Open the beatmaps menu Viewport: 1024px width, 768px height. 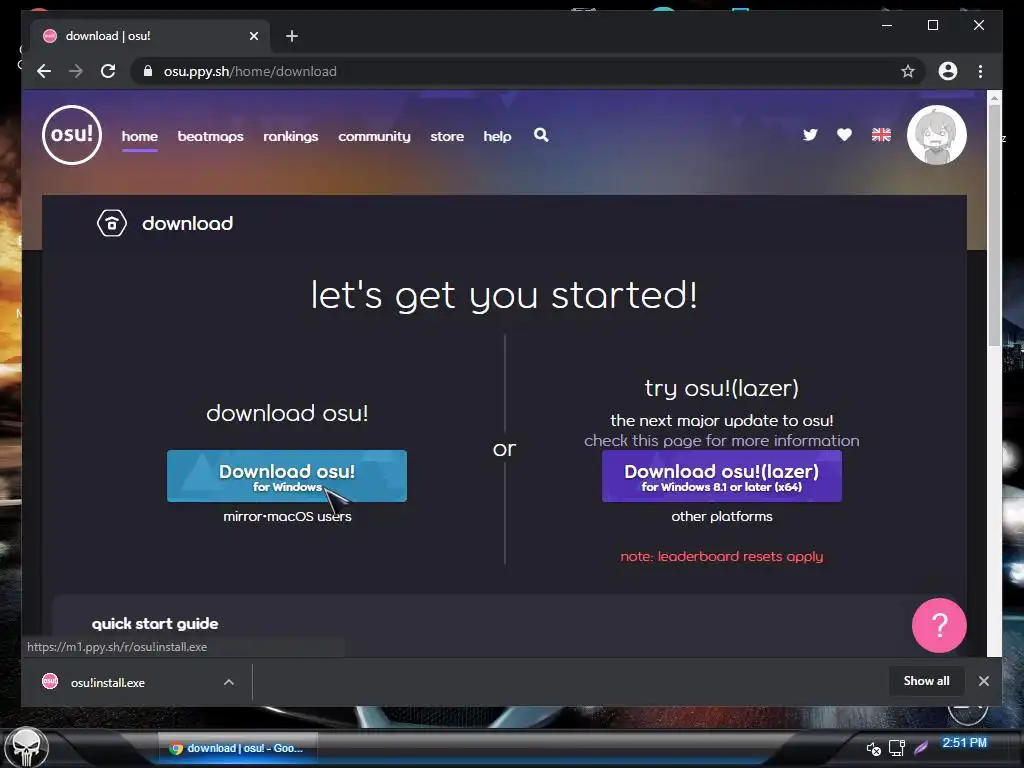pos(210,136)
